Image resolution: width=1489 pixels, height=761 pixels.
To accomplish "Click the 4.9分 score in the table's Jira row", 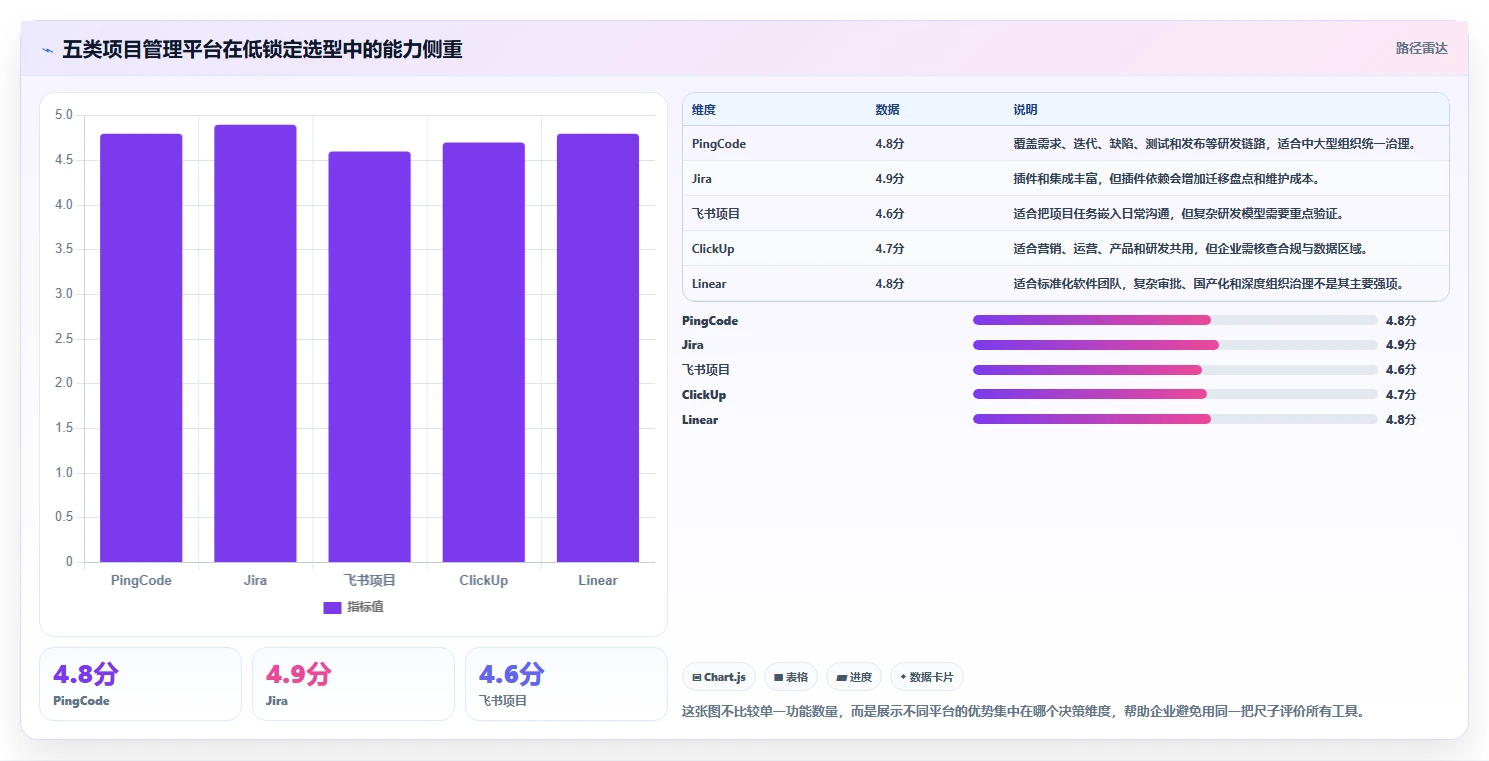I will click(x=890, y=179).
